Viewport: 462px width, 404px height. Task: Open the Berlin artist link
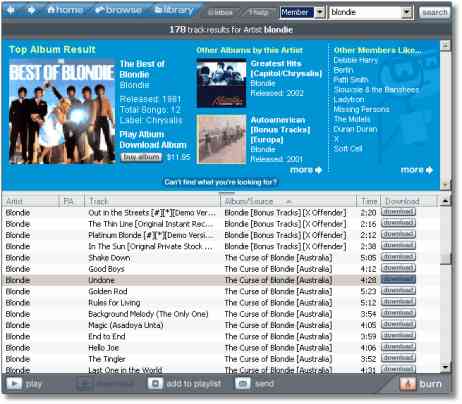[343, 70]
